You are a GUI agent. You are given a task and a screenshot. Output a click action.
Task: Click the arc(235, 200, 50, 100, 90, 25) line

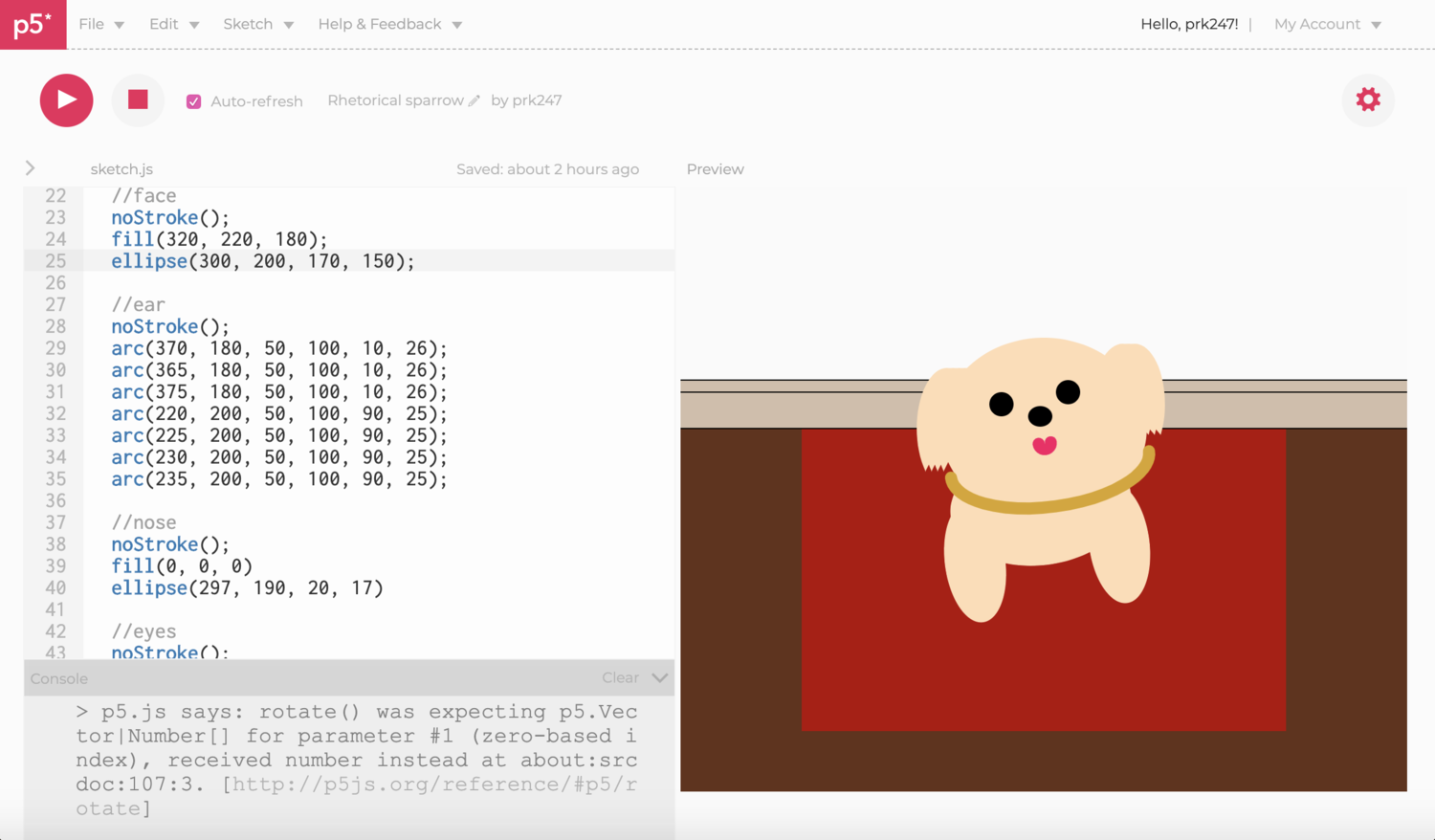278,479
